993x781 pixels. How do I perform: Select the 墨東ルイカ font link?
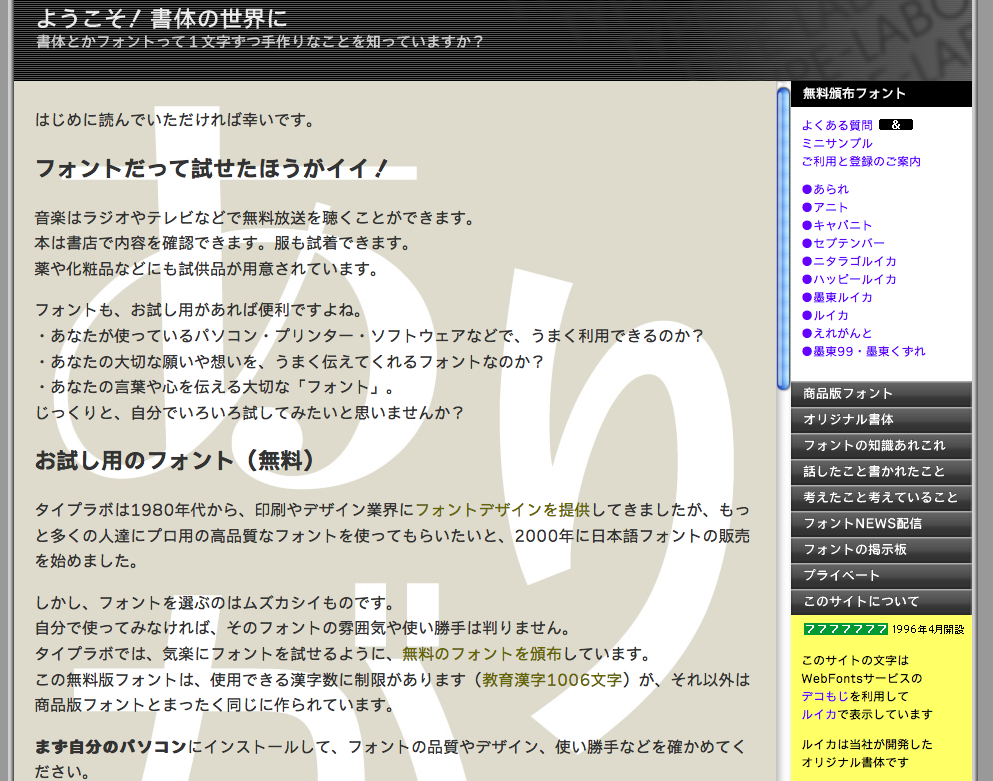[837, 298]
